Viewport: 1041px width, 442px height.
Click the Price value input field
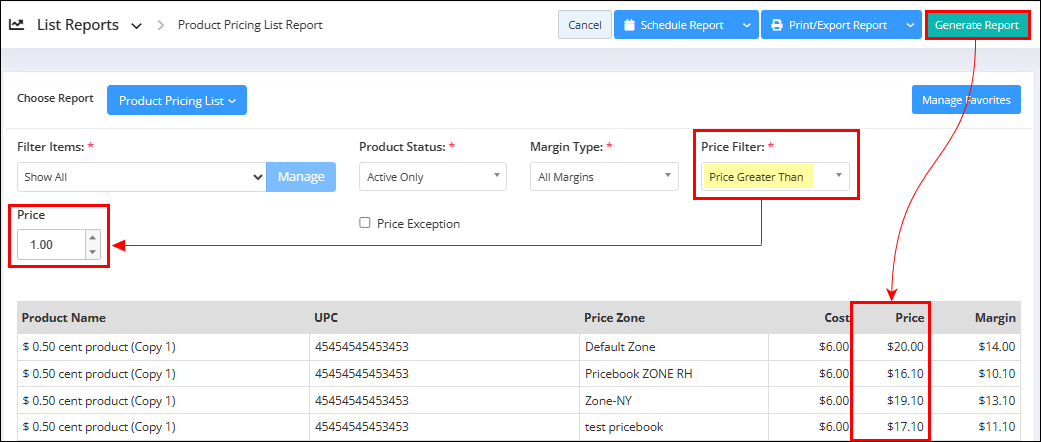point(52,245)
